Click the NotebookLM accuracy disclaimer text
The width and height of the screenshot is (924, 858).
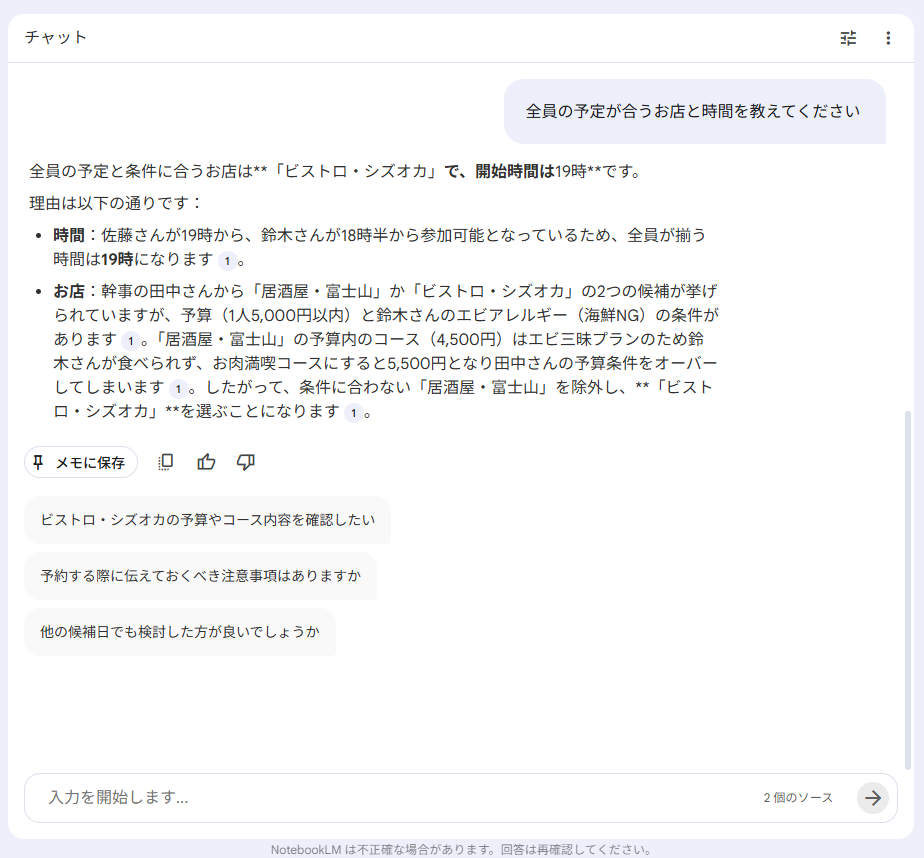point(462,849)
